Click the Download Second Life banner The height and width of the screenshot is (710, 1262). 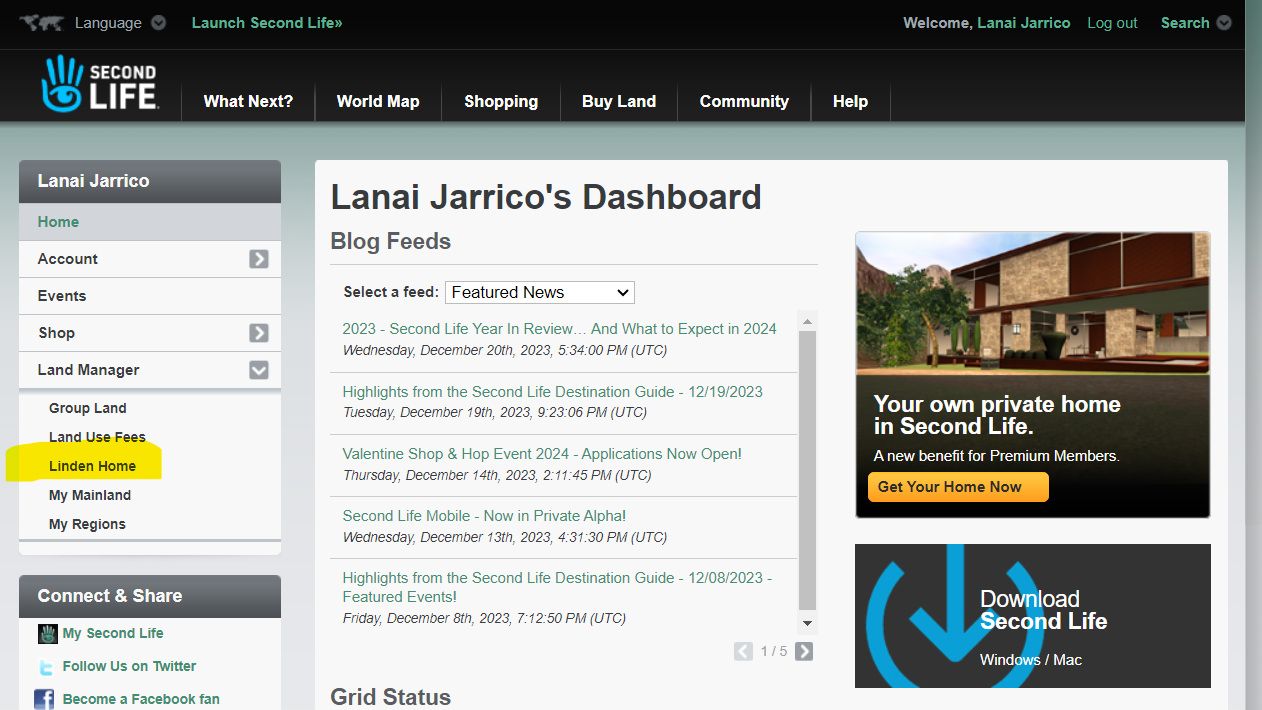pos(1032,616)
